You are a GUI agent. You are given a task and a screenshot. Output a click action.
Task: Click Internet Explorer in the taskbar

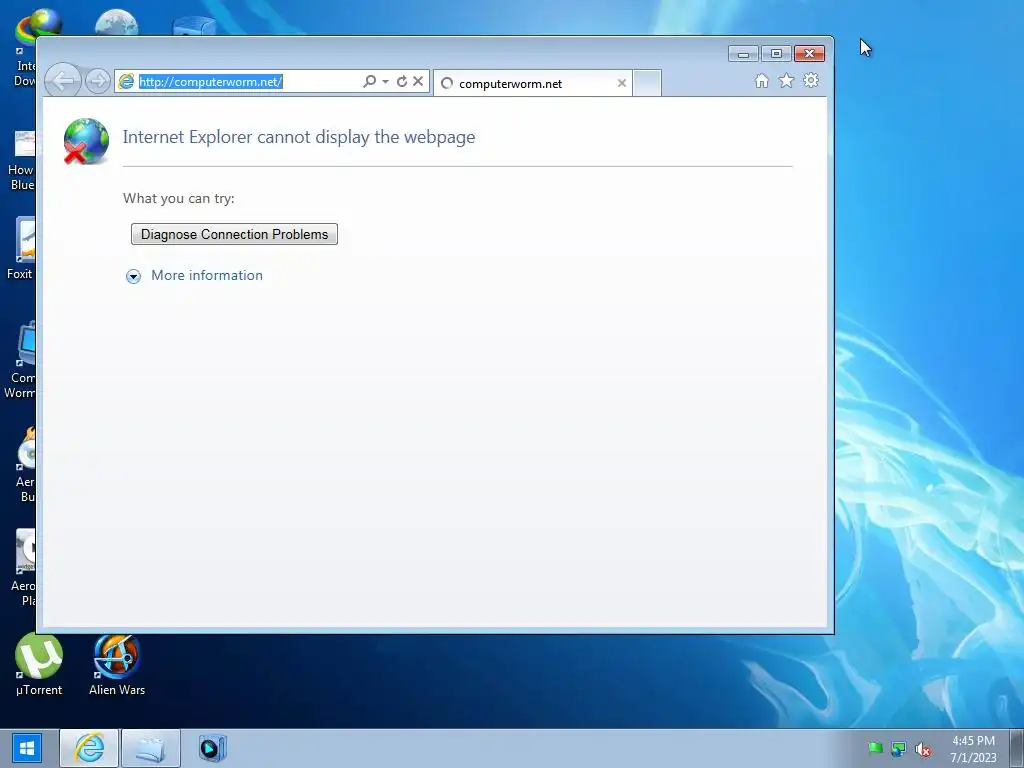pos(89,748)
